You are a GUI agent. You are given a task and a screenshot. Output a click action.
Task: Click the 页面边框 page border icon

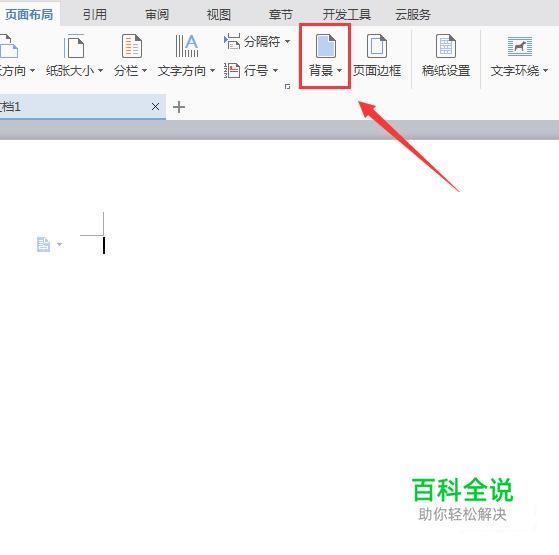[377, 46]
